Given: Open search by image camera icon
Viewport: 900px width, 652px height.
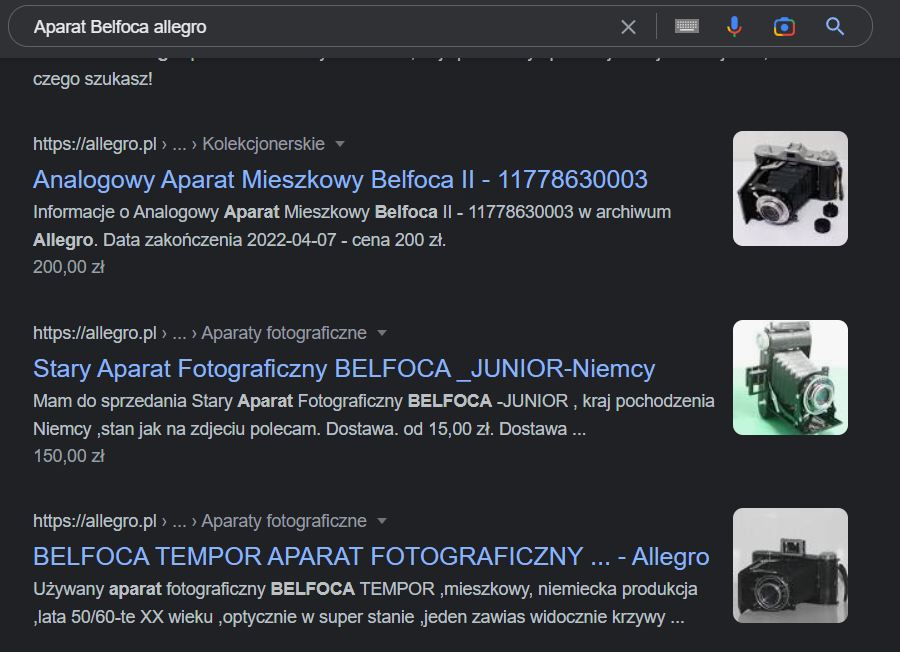Looking at the screenshot, I should [x=784, y=27].
